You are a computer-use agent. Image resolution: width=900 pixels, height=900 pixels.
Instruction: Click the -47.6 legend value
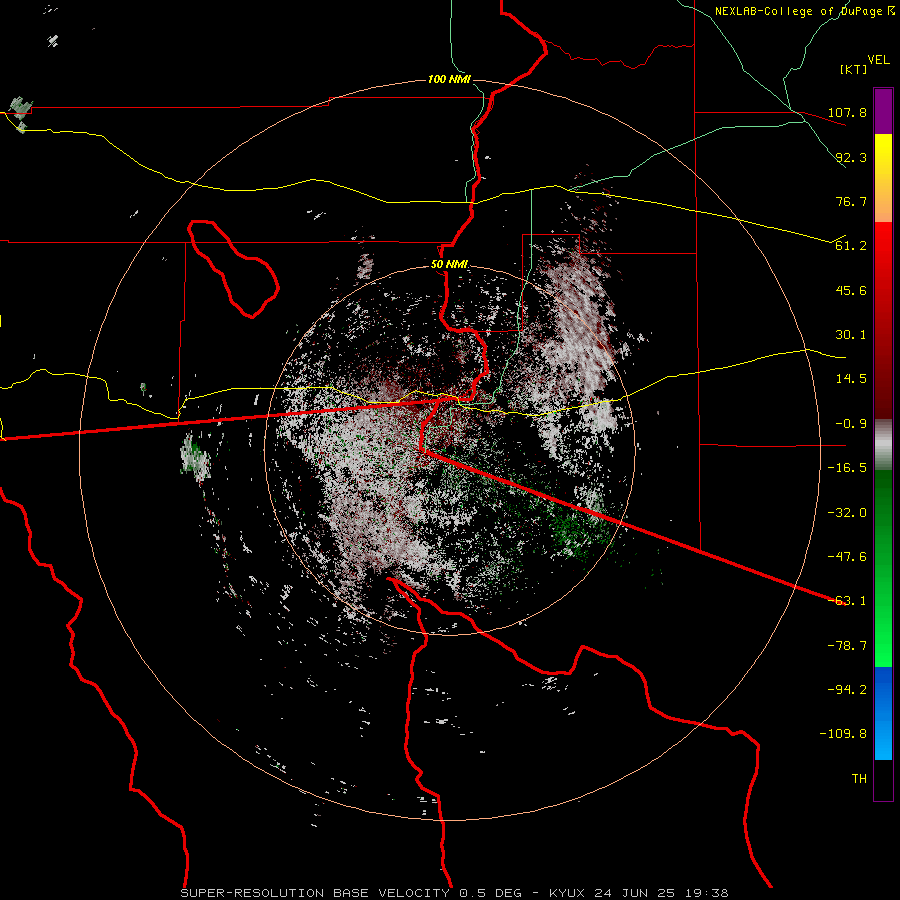(x=847, y=557)
